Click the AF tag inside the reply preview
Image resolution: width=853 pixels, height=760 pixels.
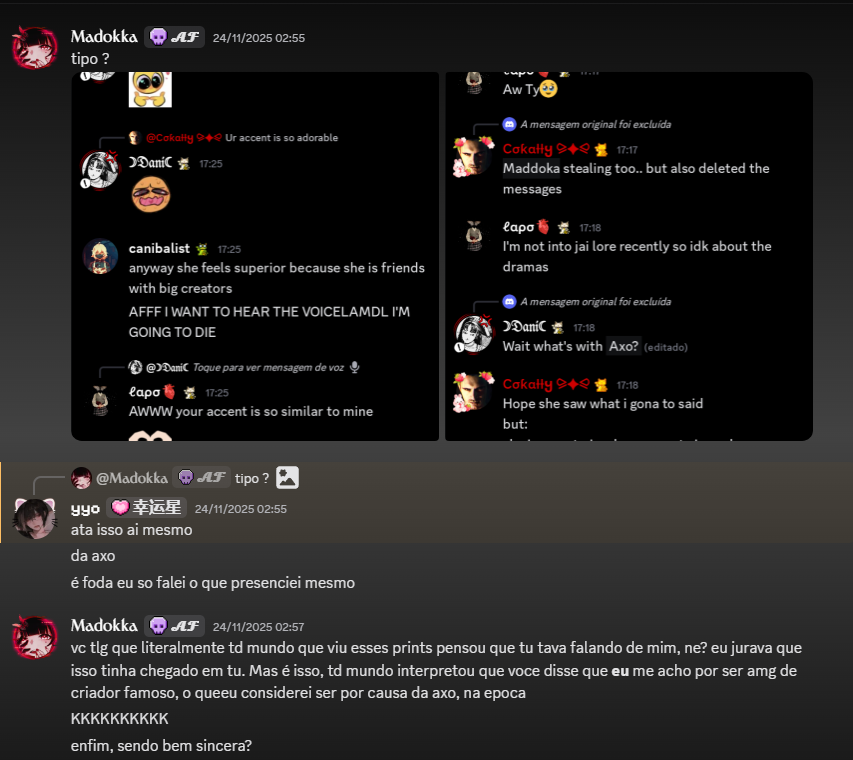click(x=202, y=478)
